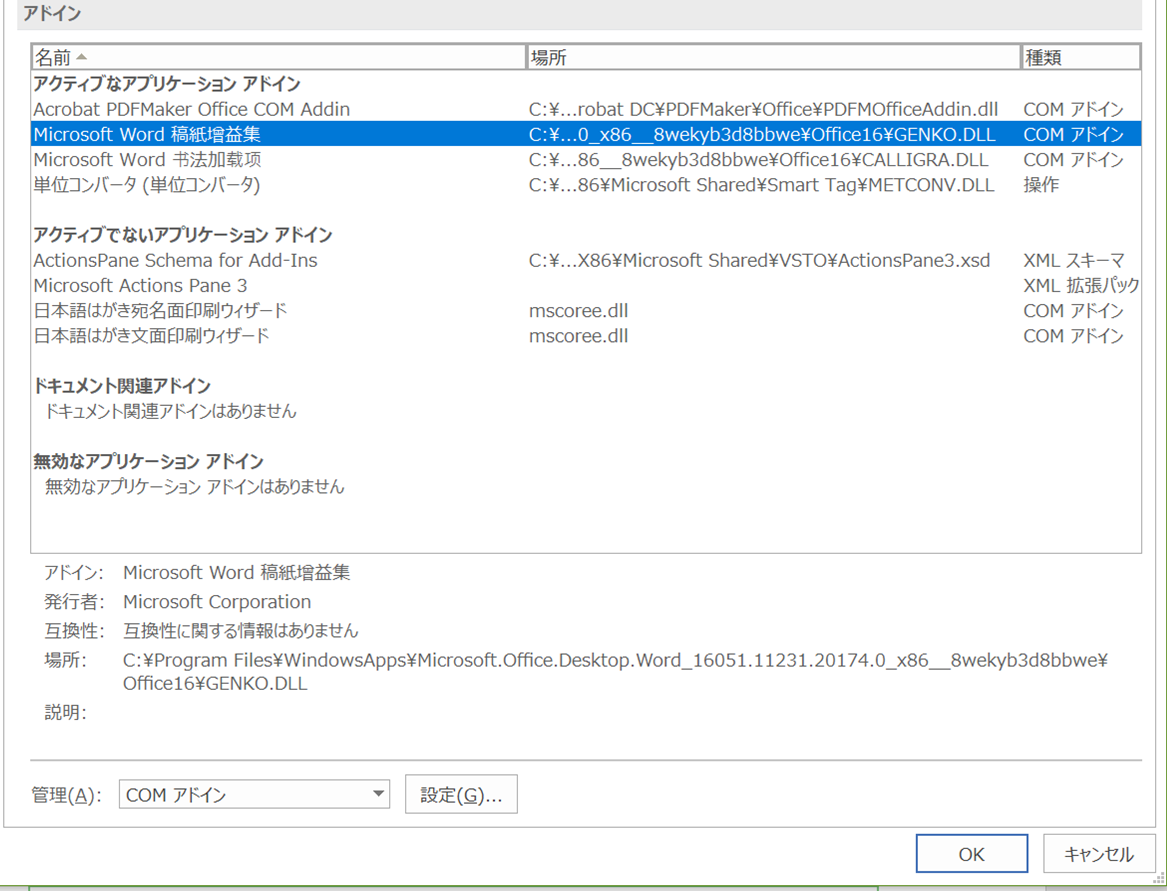The width and height of the screenshot is (1167, 891).
Task: Click the 操作 type cell
Action: pyautogui.click(x=1040, y=185)
